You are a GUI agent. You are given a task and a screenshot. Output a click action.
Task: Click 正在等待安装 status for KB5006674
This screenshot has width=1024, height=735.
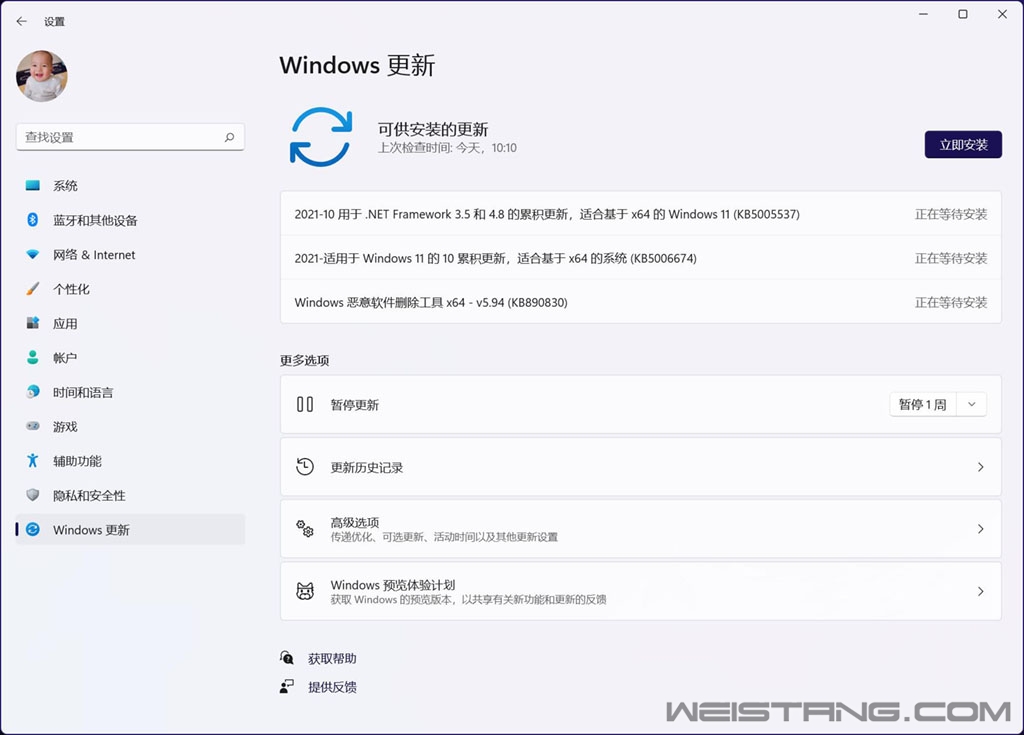[x=951, y=258]
